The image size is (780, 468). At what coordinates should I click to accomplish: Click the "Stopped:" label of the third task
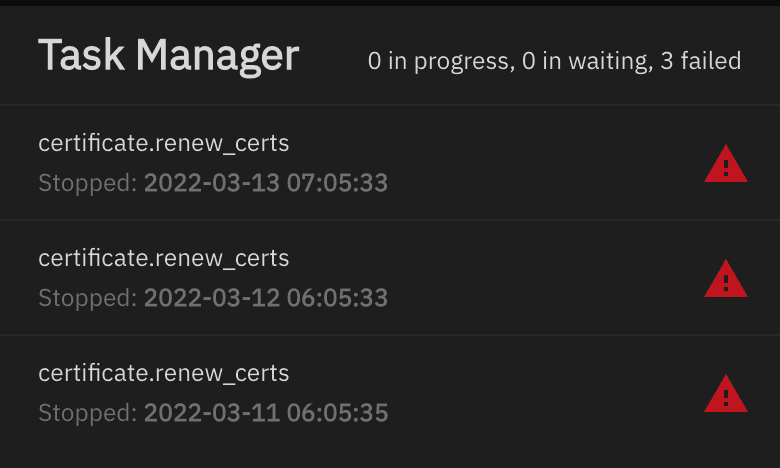point(87,413)
